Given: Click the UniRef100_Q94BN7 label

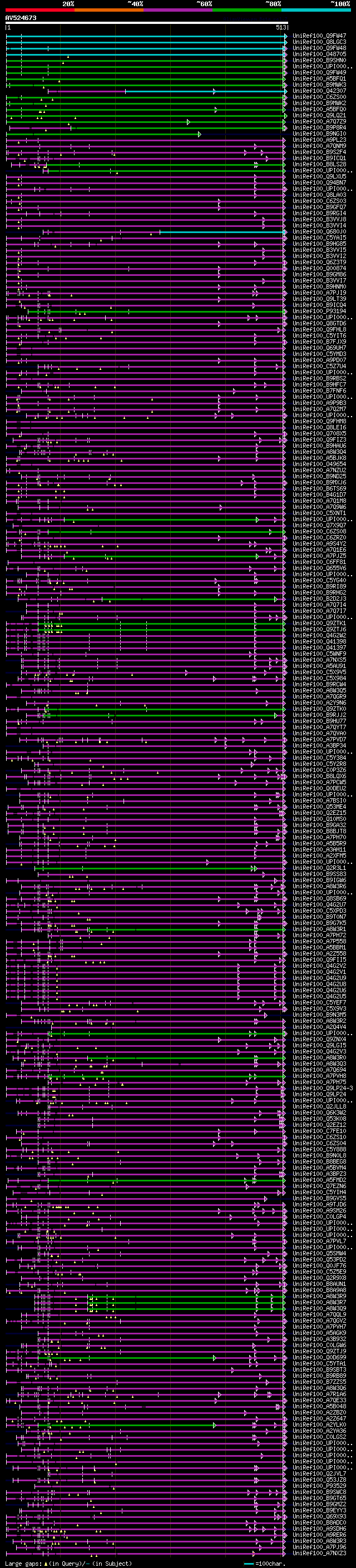Looking at the screenshot, I should pyautogui.click(x=319, y=182).
